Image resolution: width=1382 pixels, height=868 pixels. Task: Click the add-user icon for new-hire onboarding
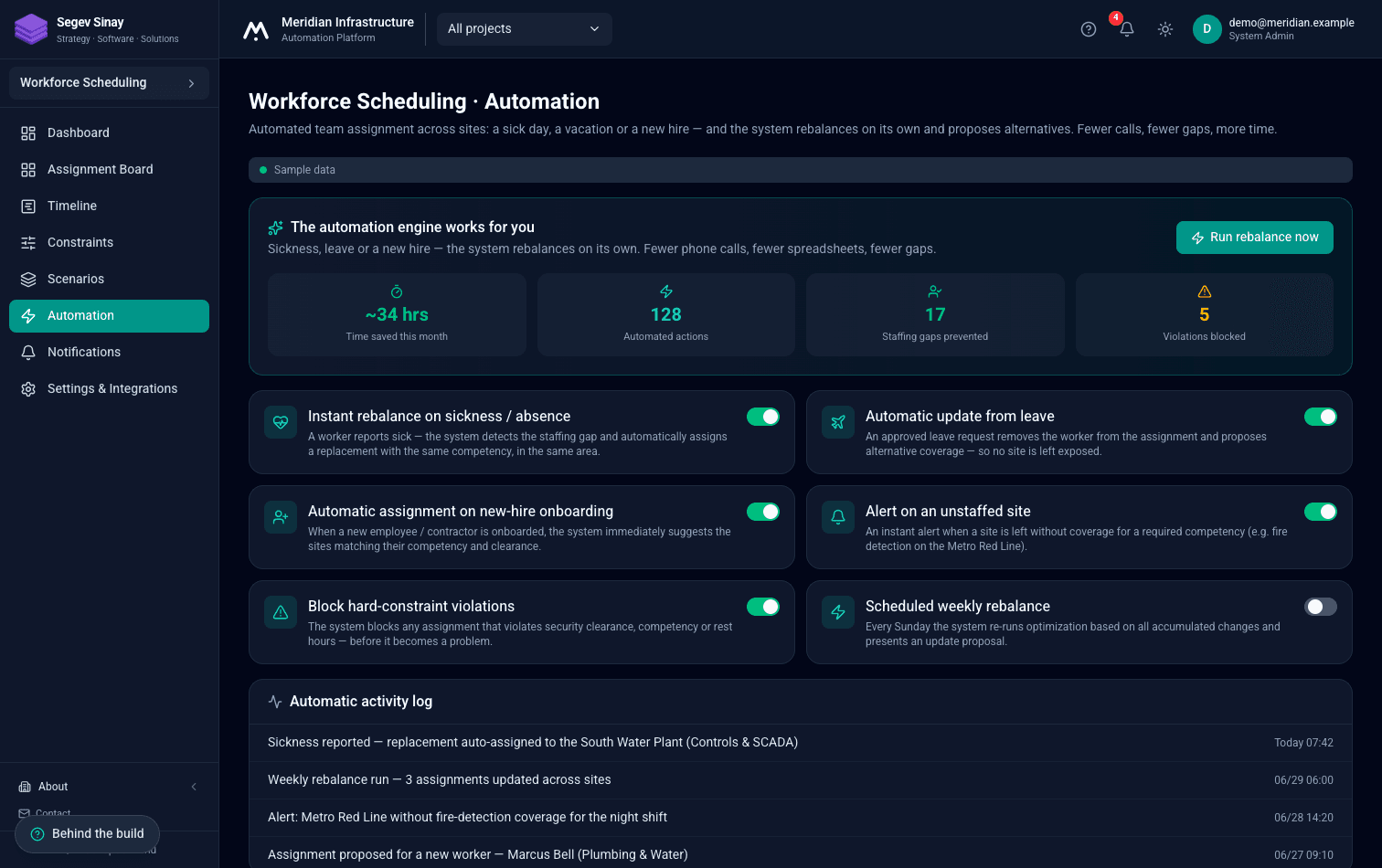[x=281, y=517]
